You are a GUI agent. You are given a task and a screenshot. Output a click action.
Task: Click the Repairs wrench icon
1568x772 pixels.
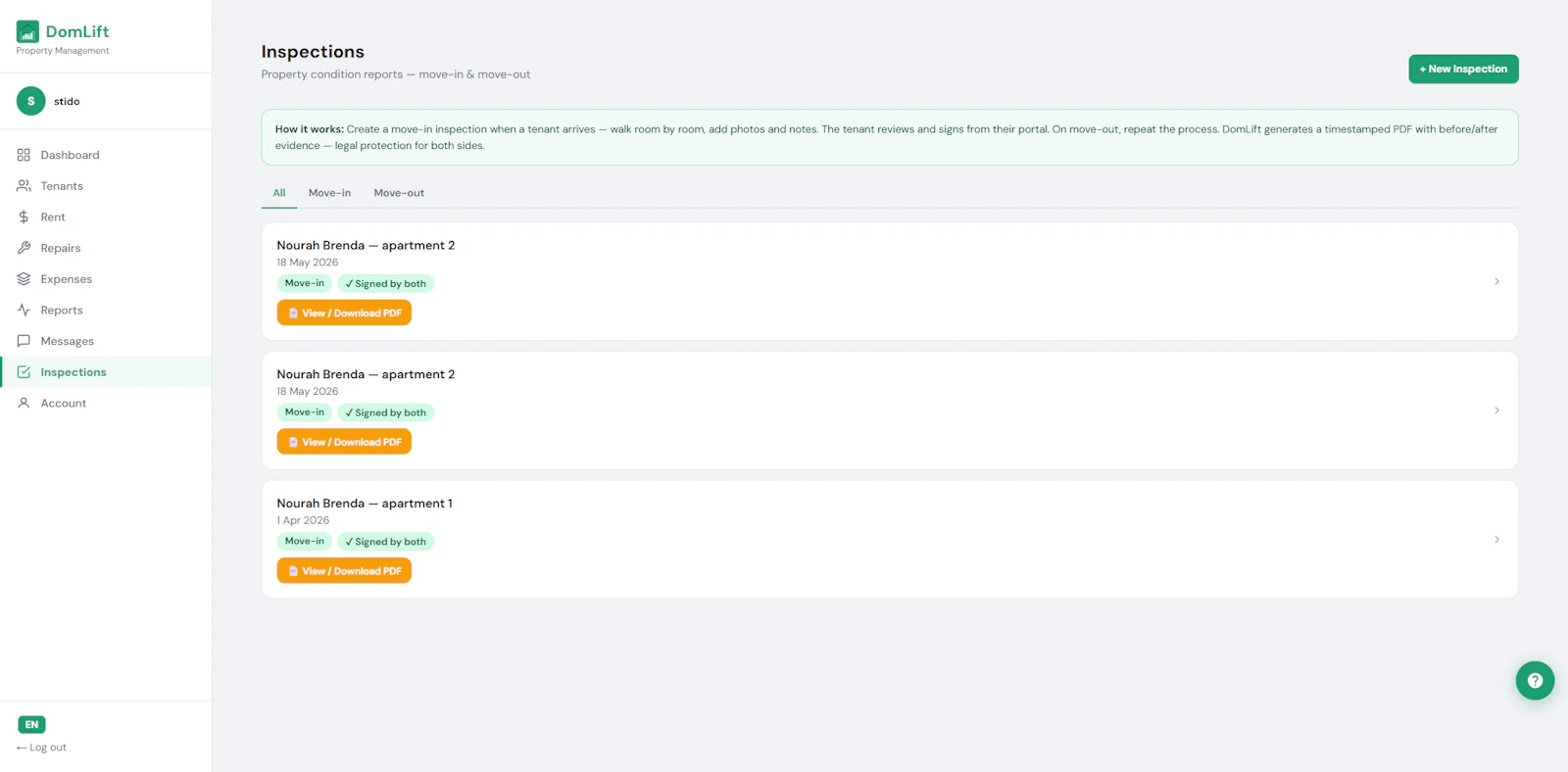coord(24,248)
